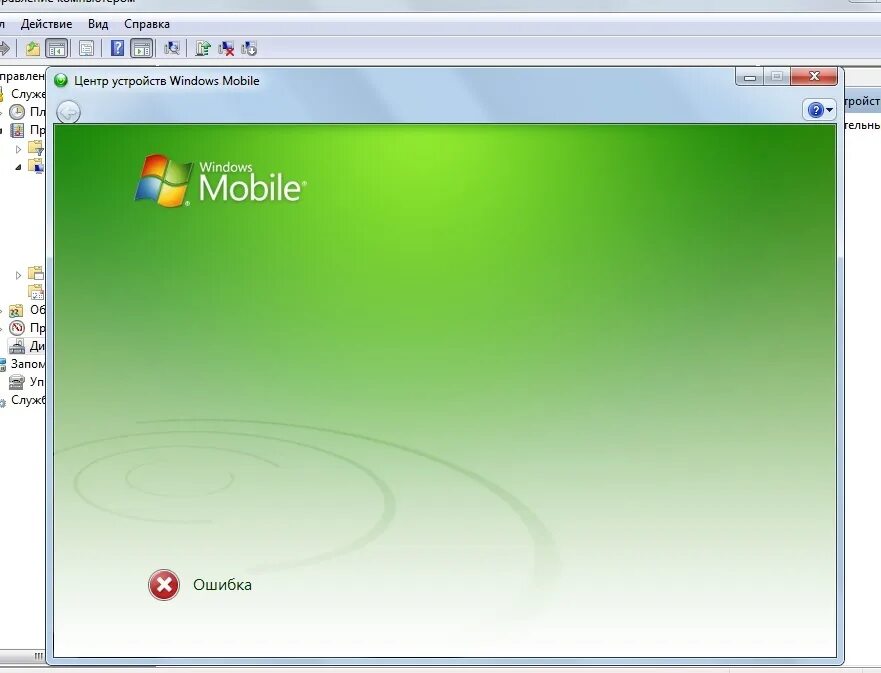Toggle the Show/Hide Action Pane button
This screenshot has width=881, height=673.
click(x=142, y=49)
